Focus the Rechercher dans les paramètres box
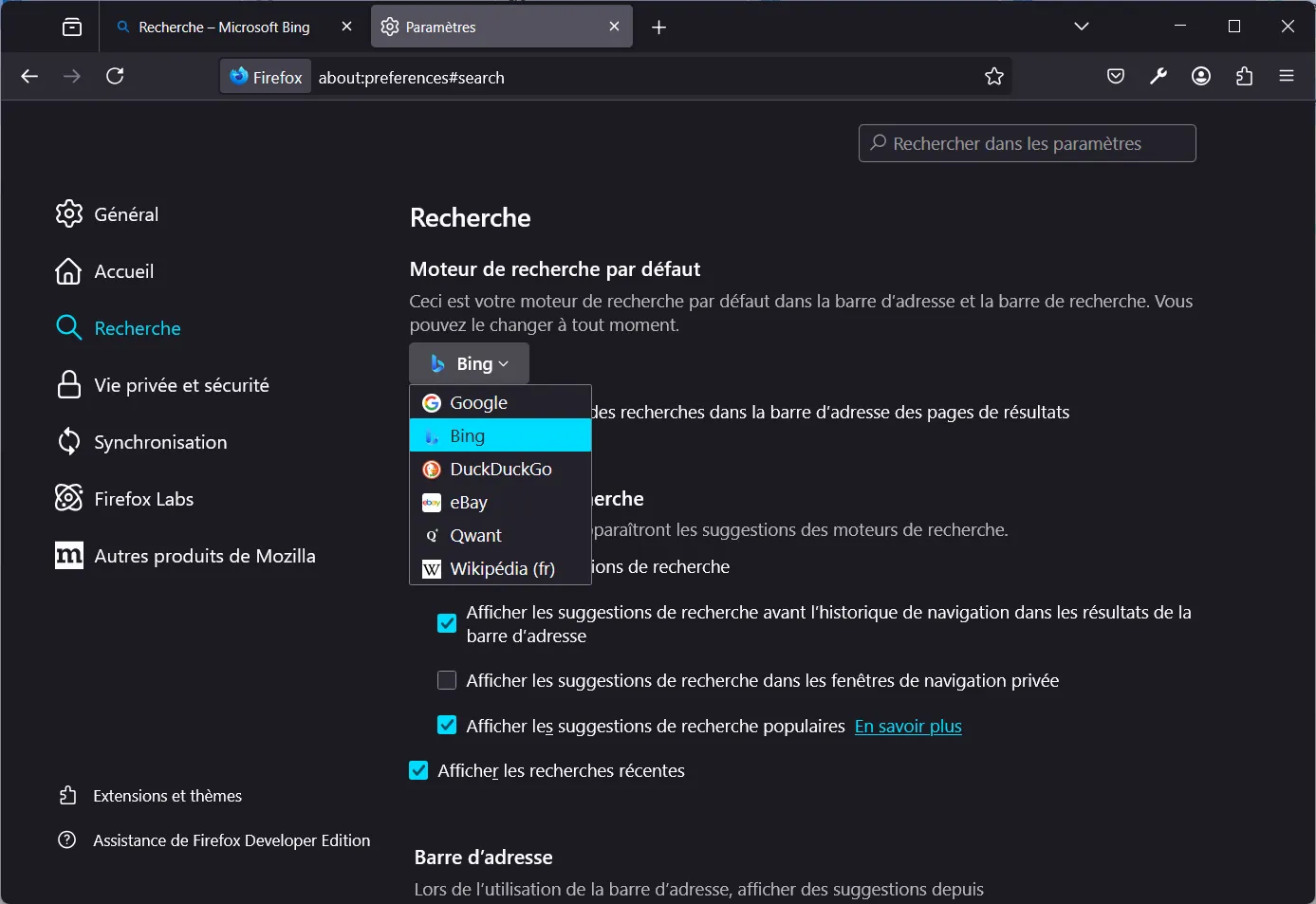This screenshot has width=1316, height=904. [x=1027, y=143]
